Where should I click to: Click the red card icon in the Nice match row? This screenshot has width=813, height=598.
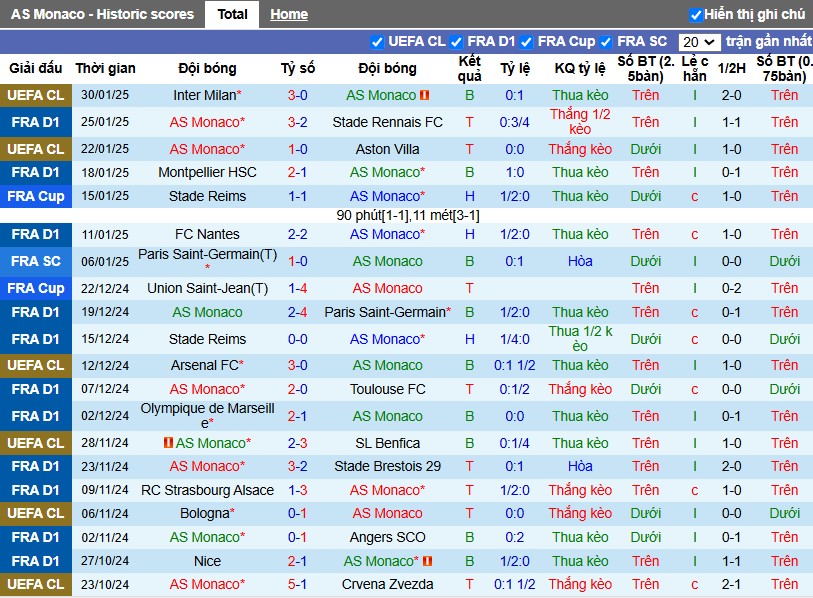[x=428, y=561]
